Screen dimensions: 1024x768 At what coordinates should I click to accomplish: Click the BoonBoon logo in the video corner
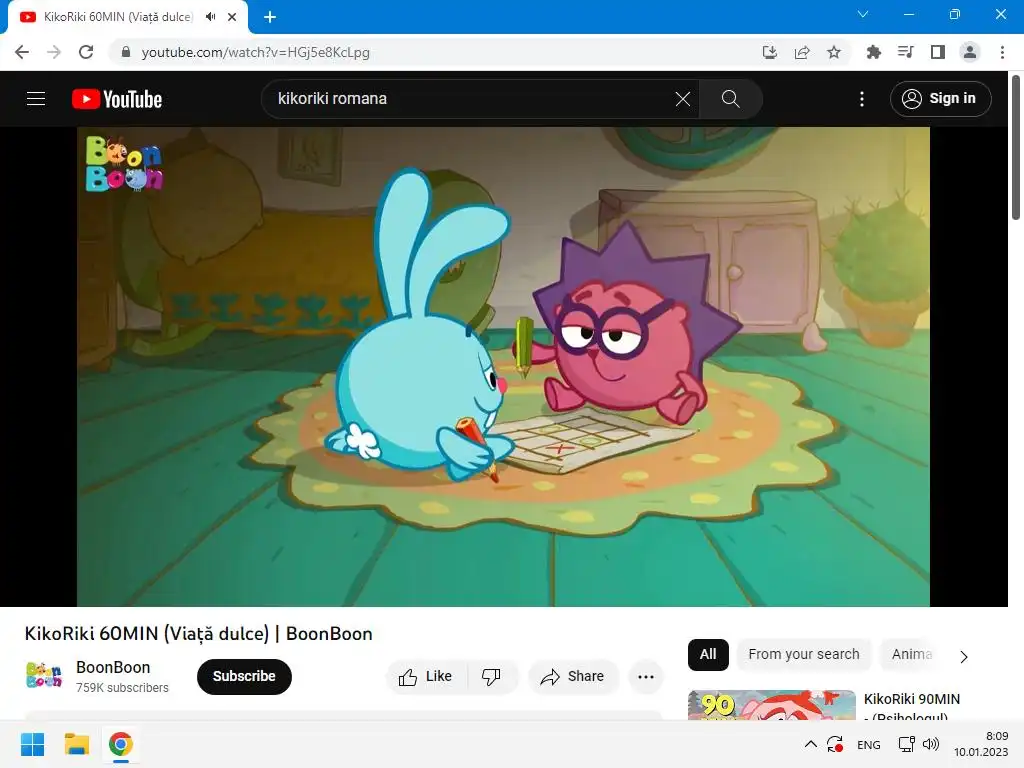coord(123,163)
